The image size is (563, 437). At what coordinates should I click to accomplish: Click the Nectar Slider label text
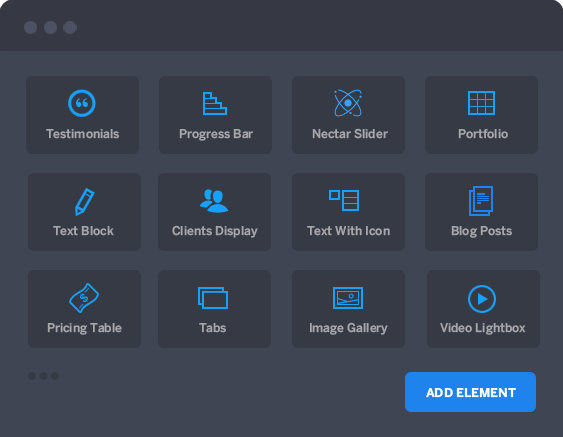(x=350, y=134)
